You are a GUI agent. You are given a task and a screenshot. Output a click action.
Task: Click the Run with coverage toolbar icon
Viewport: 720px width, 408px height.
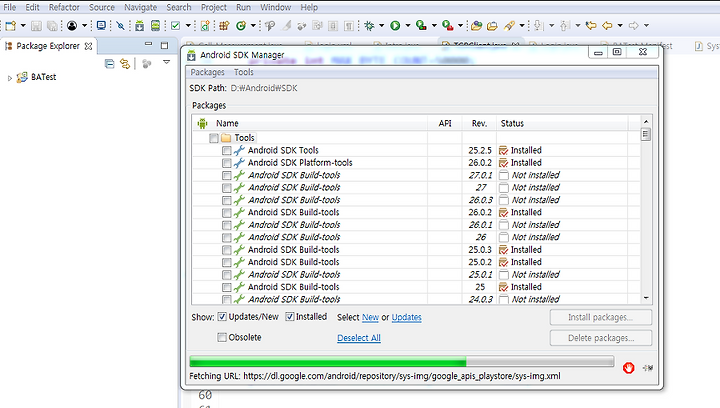click(421, 26)
